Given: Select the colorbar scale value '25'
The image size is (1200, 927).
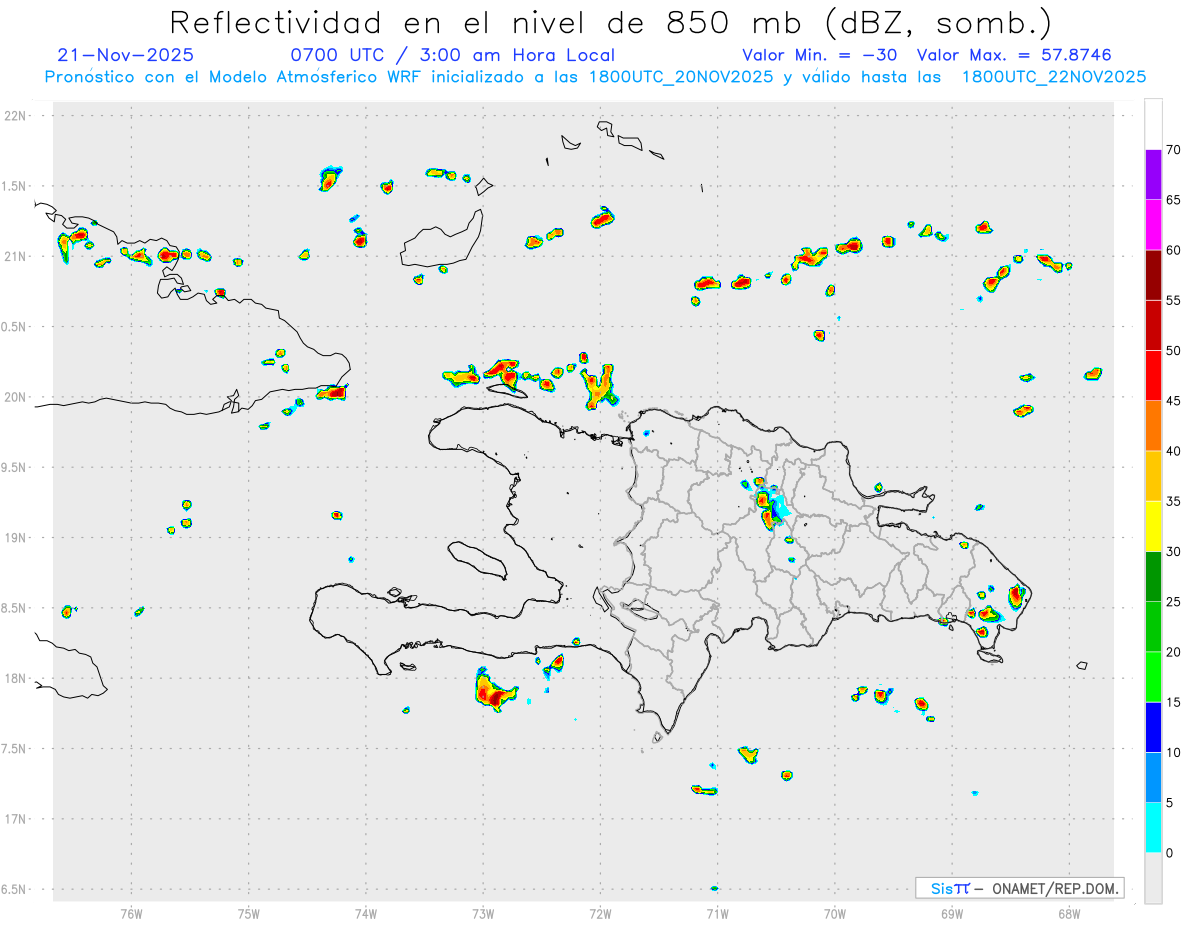Looking at the screenshot, I should pyautogui.click(x=1174, y=602).
